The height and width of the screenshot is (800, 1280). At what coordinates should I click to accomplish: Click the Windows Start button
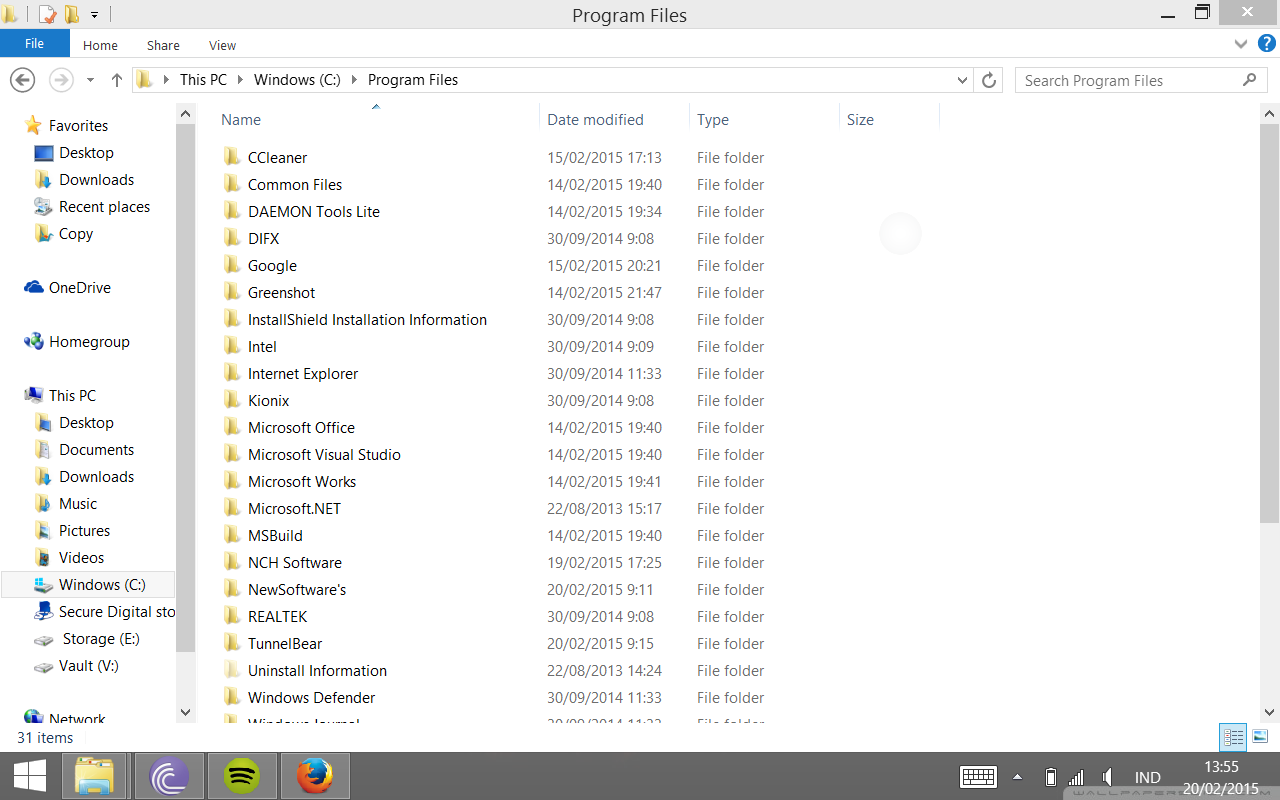[29, 776]
